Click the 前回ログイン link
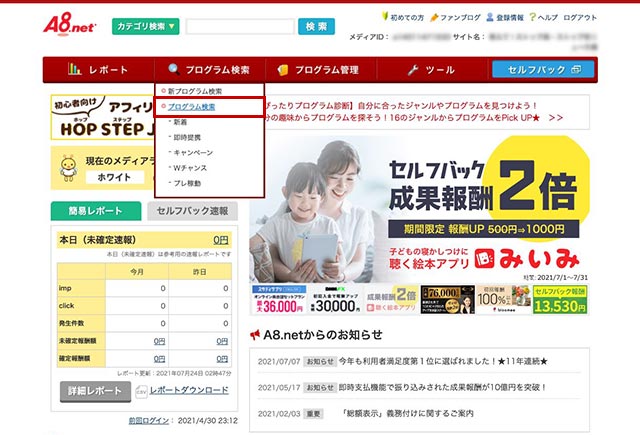Viewport: 640px width, 435px height. (x=149, y=421)
